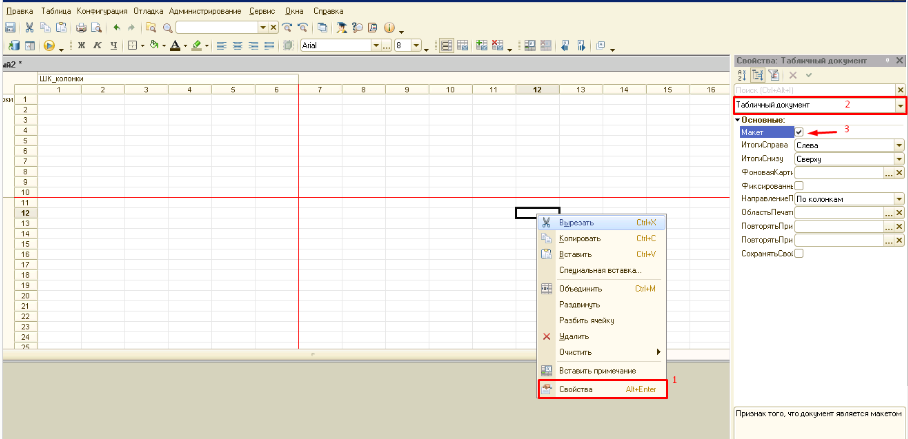Toggle bold text formatting
Viewport: 908px width, 439px height.
click(x=83, y=46)
